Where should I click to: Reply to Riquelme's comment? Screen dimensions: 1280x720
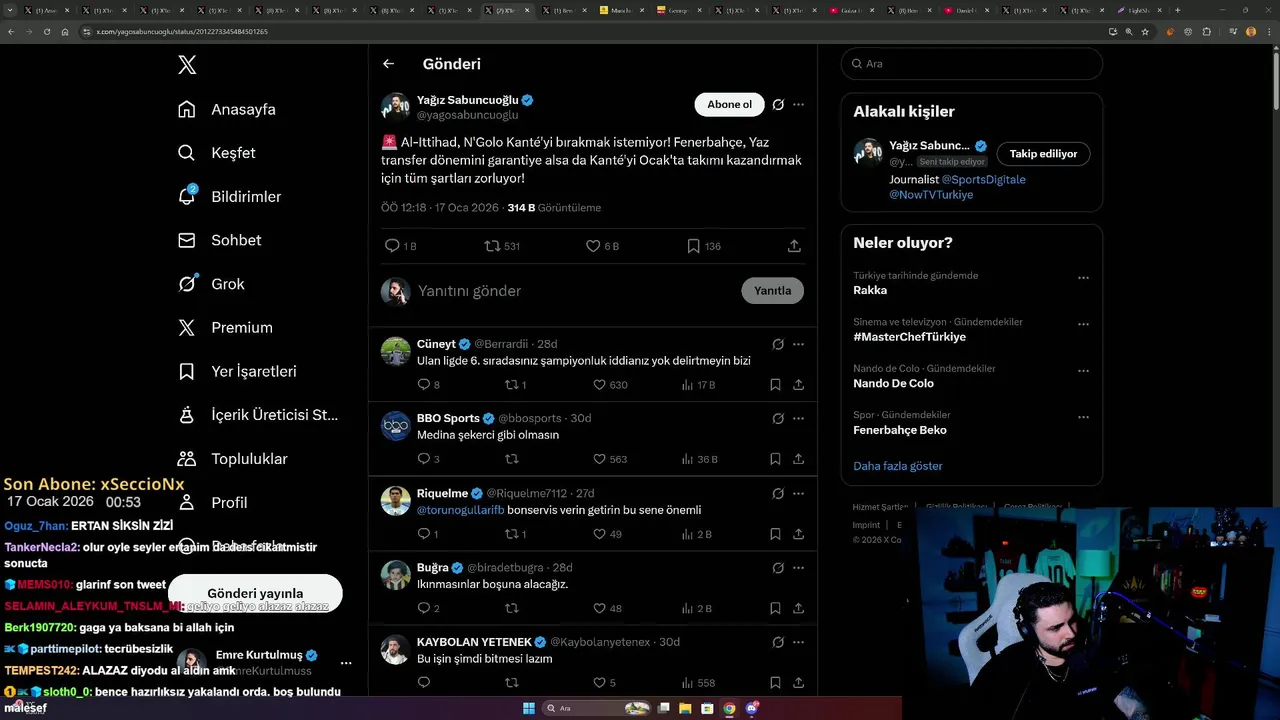(x=428, y=534)
